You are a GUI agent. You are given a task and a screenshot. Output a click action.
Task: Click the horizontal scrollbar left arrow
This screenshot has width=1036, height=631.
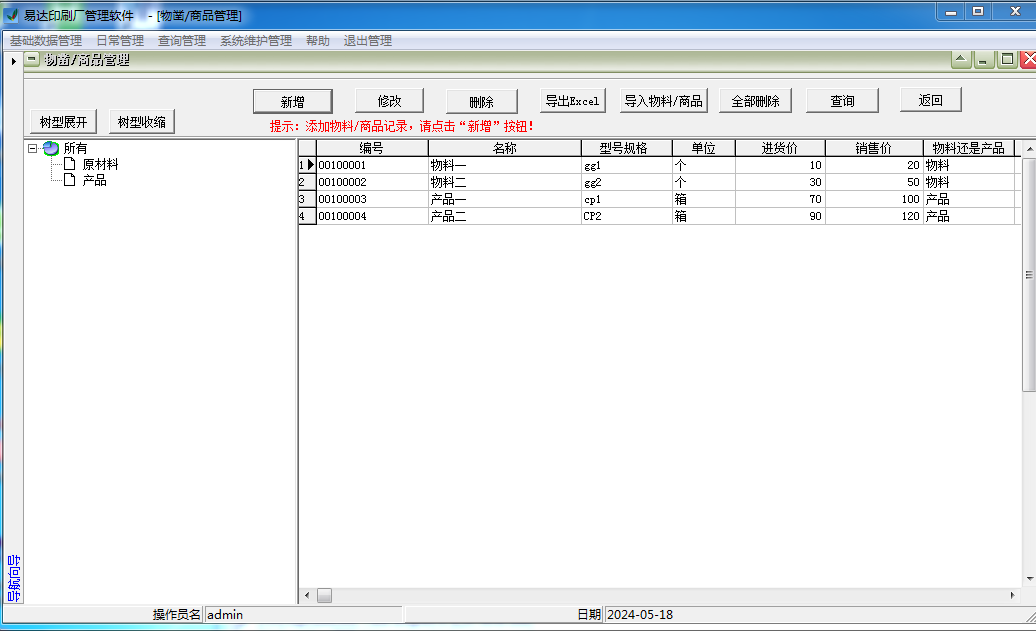(307, 595)
